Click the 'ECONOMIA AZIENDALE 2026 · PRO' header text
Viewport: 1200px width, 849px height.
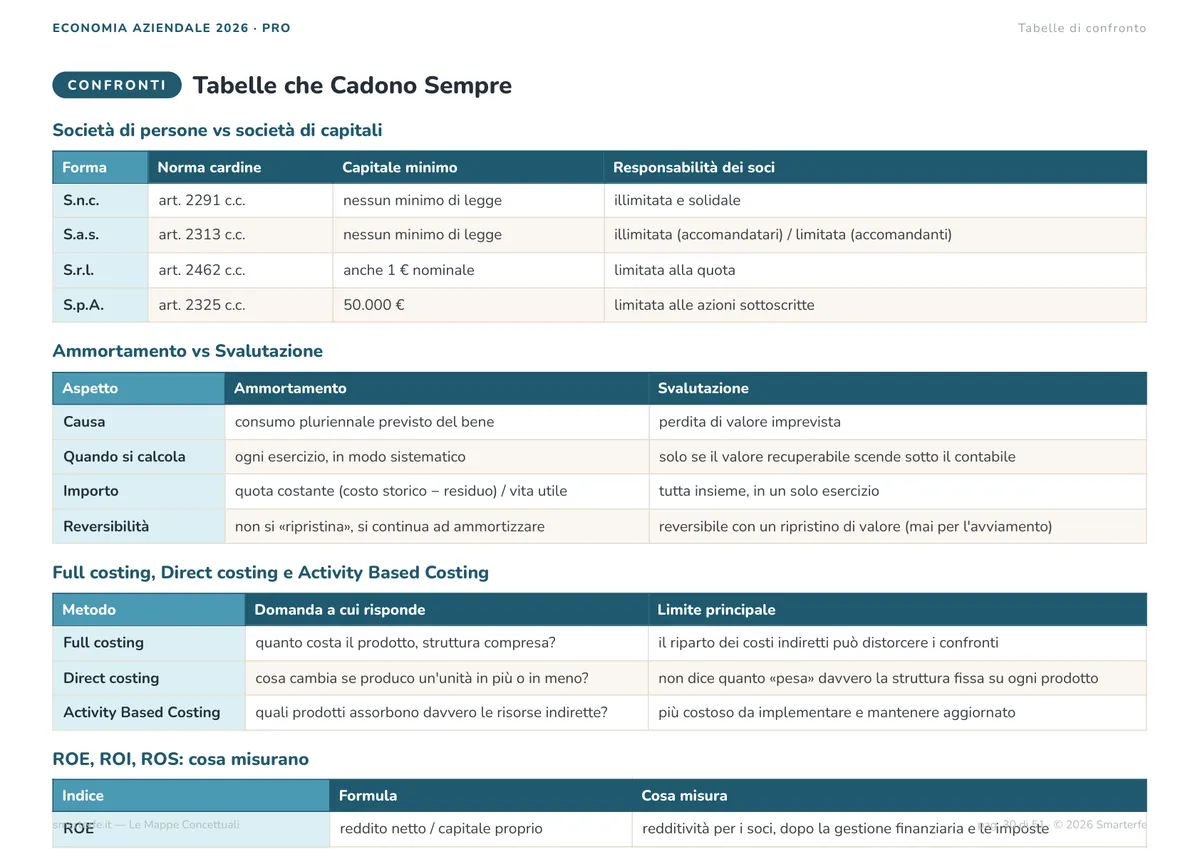[172, 28]
